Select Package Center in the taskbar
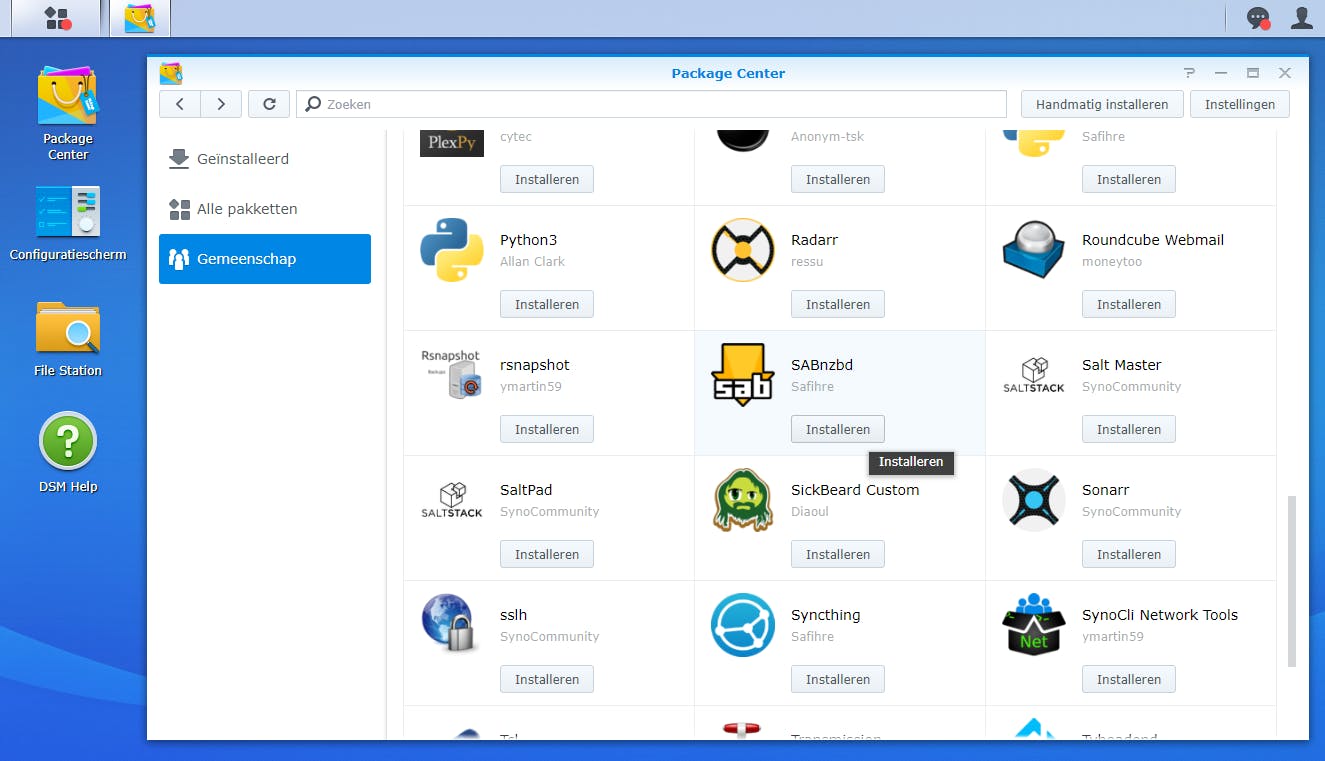The width and height of the screenshot is (1325, 761). [x=140, y=18]
